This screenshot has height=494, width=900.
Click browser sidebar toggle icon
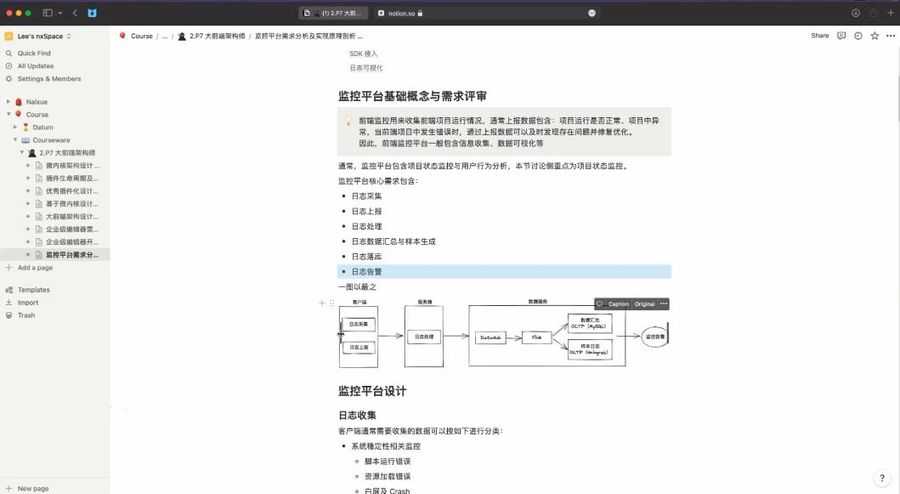pyautogui.click(x=48, y=13)
